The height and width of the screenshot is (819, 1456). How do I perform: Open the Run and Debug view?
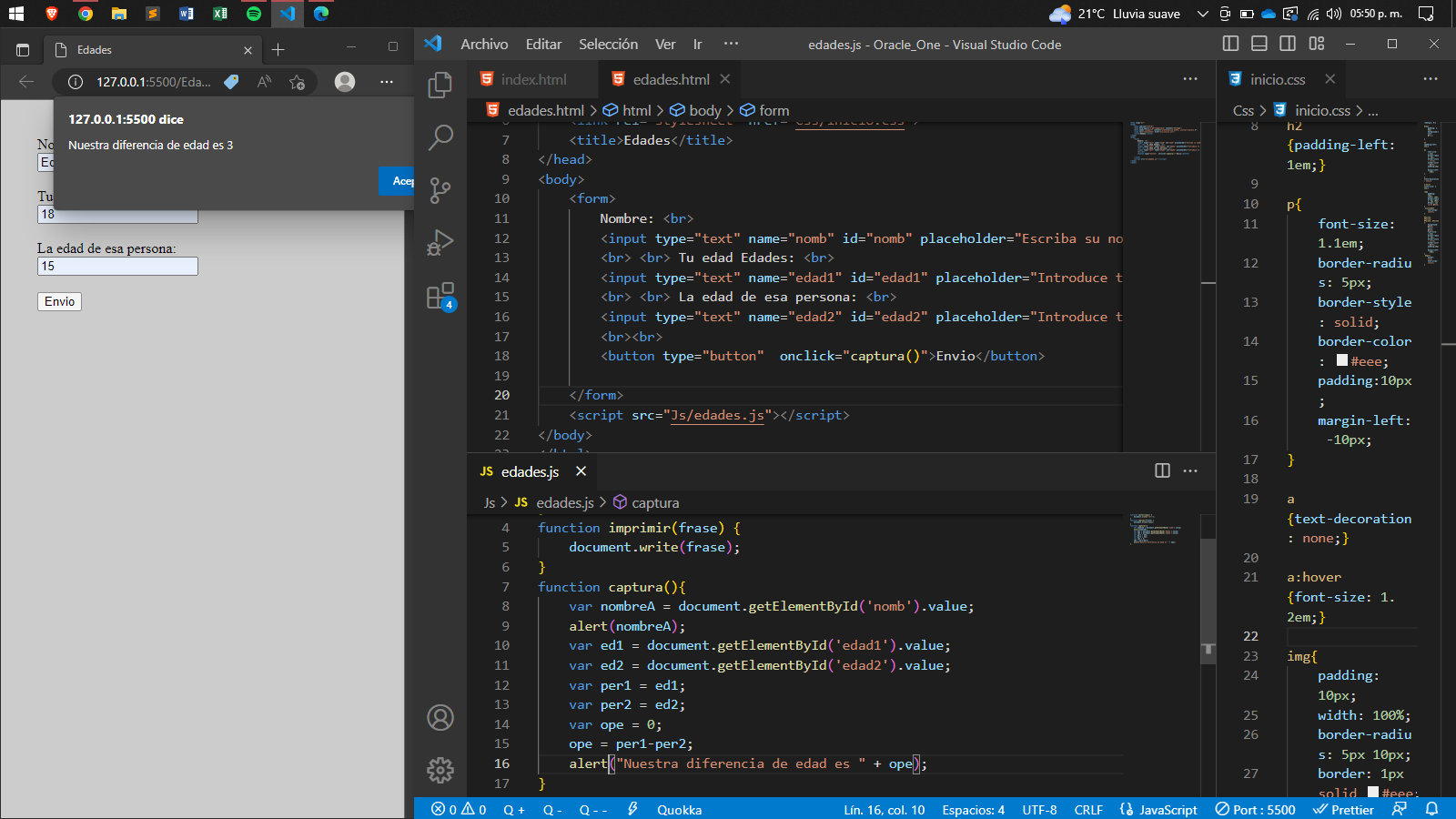coord(440,243)
